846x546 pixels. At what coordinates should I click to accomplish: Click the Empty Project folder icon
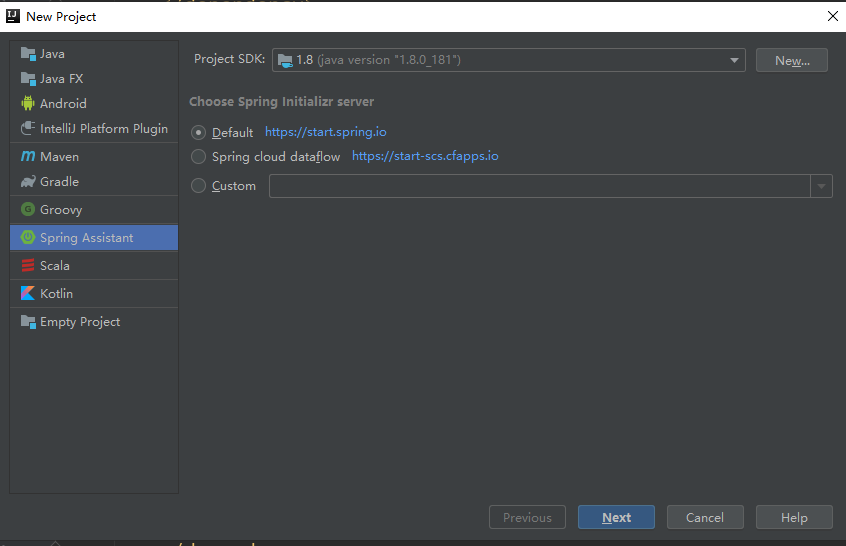28,322
